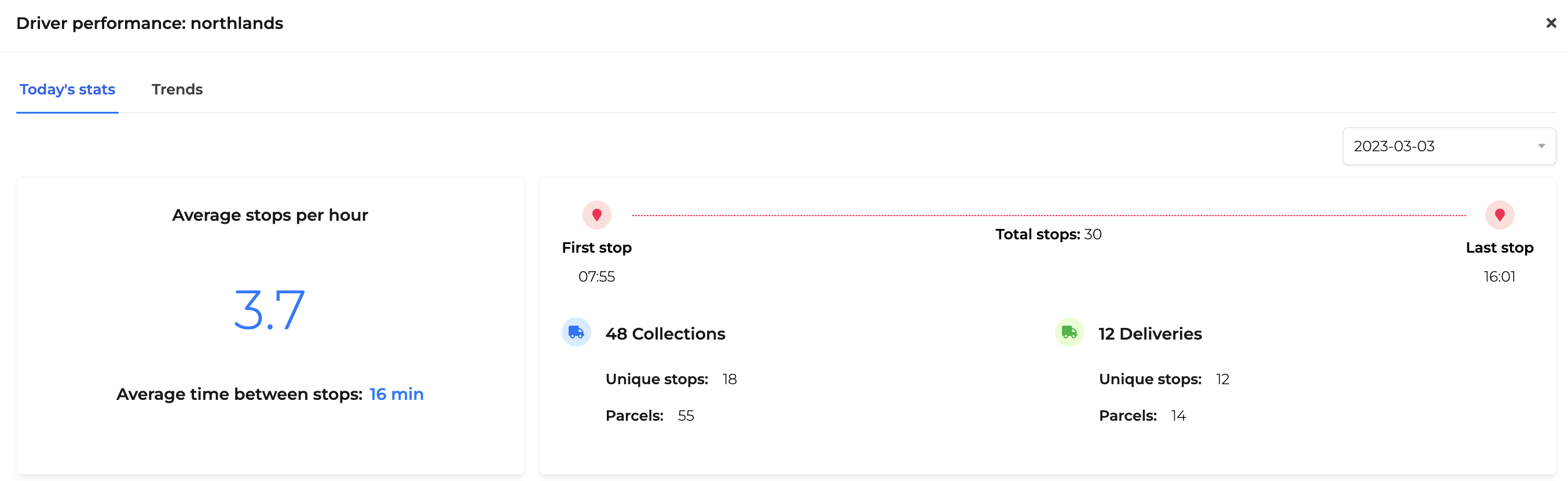Click the 48 Collections heading
Image resolution: width=1568 pixels, height=481 pixels.
click(x=665, y=334)
